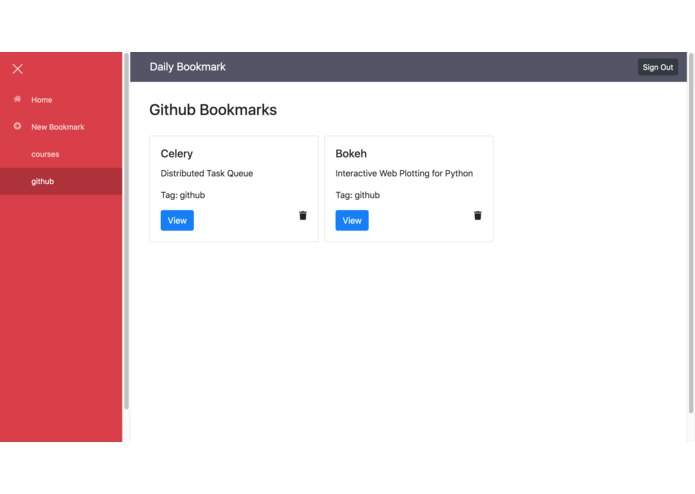View the Celery bookmark

click(x=177, y=220)
